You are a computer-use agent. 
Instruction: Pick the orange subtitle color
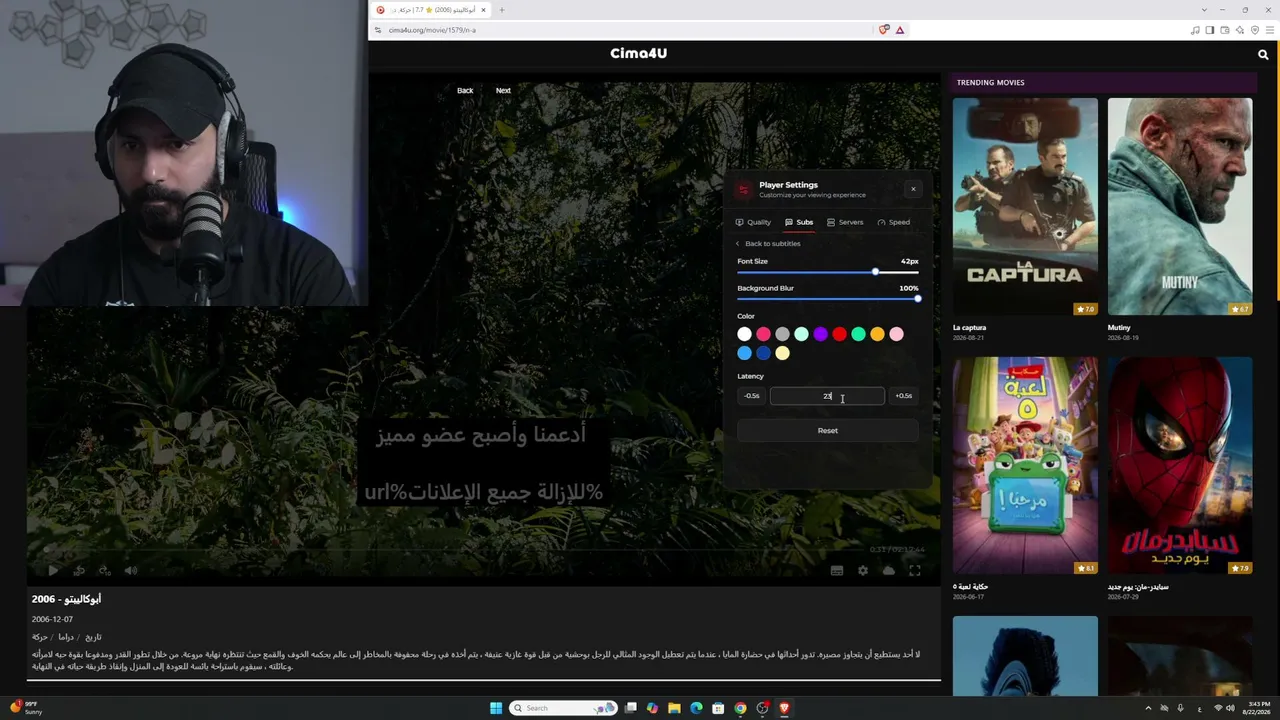click(x=877, y=334)
